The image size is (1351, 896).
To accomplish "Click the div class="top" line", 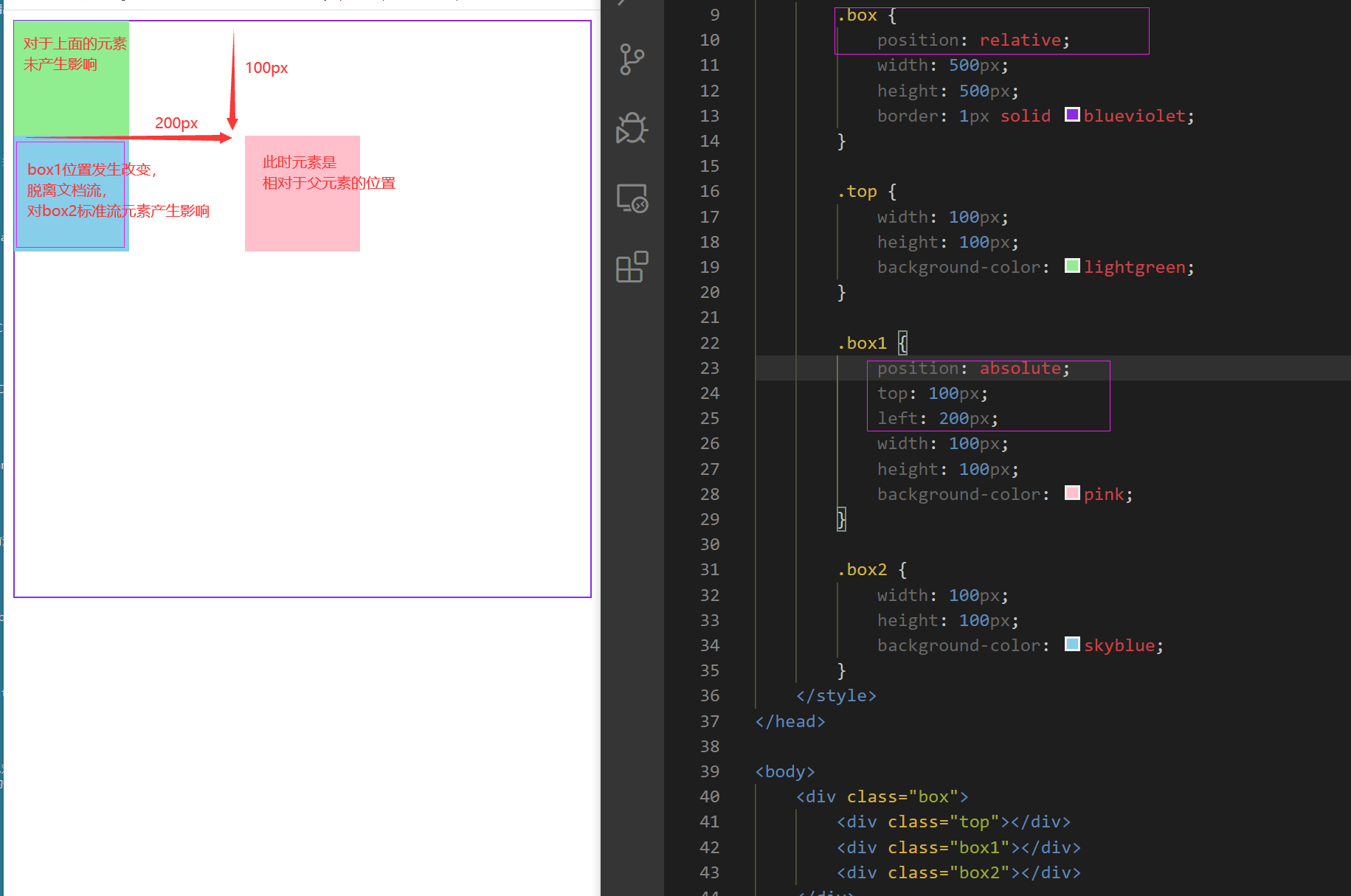I will (954, 822).
